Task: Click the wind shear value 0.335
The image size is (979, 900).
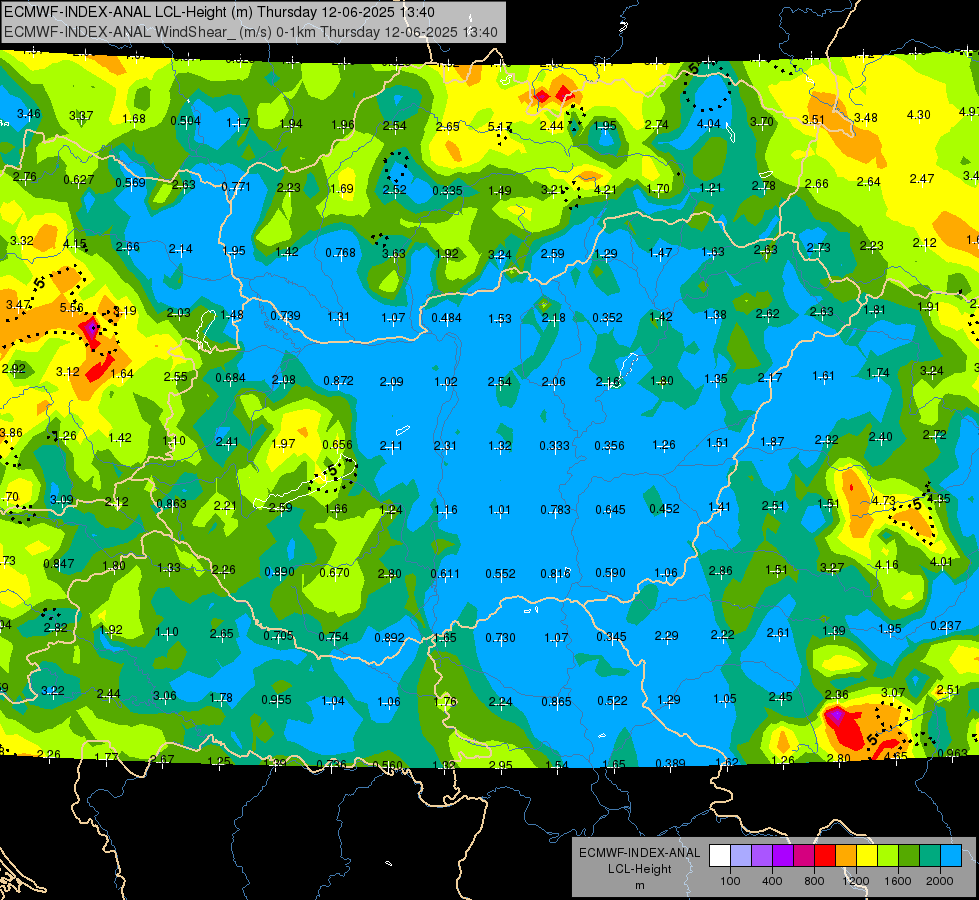Action: pos(448,190)
